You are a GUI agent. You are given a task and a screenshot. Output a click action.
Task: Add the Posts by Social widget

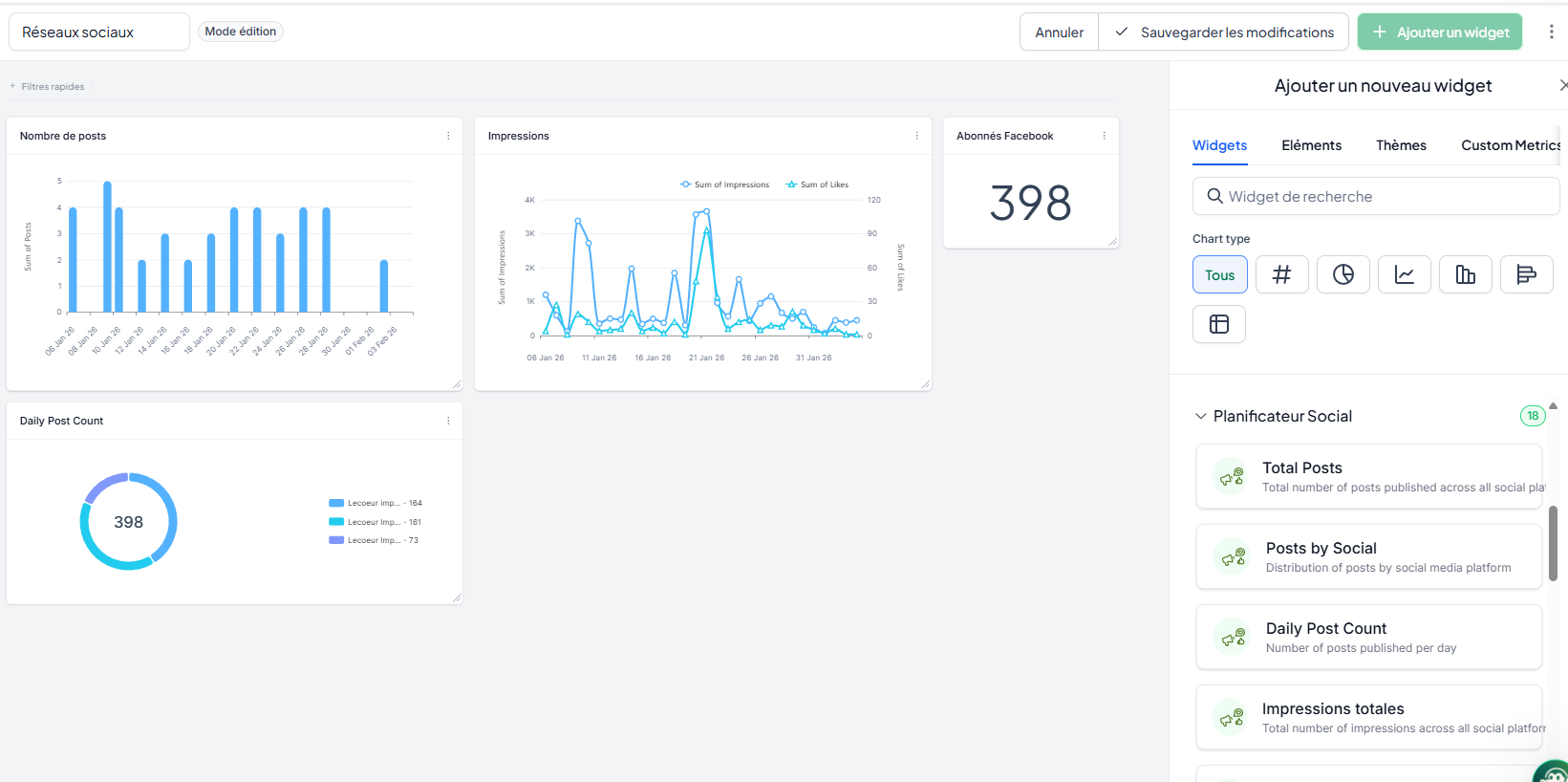(x=1369, y=556)
